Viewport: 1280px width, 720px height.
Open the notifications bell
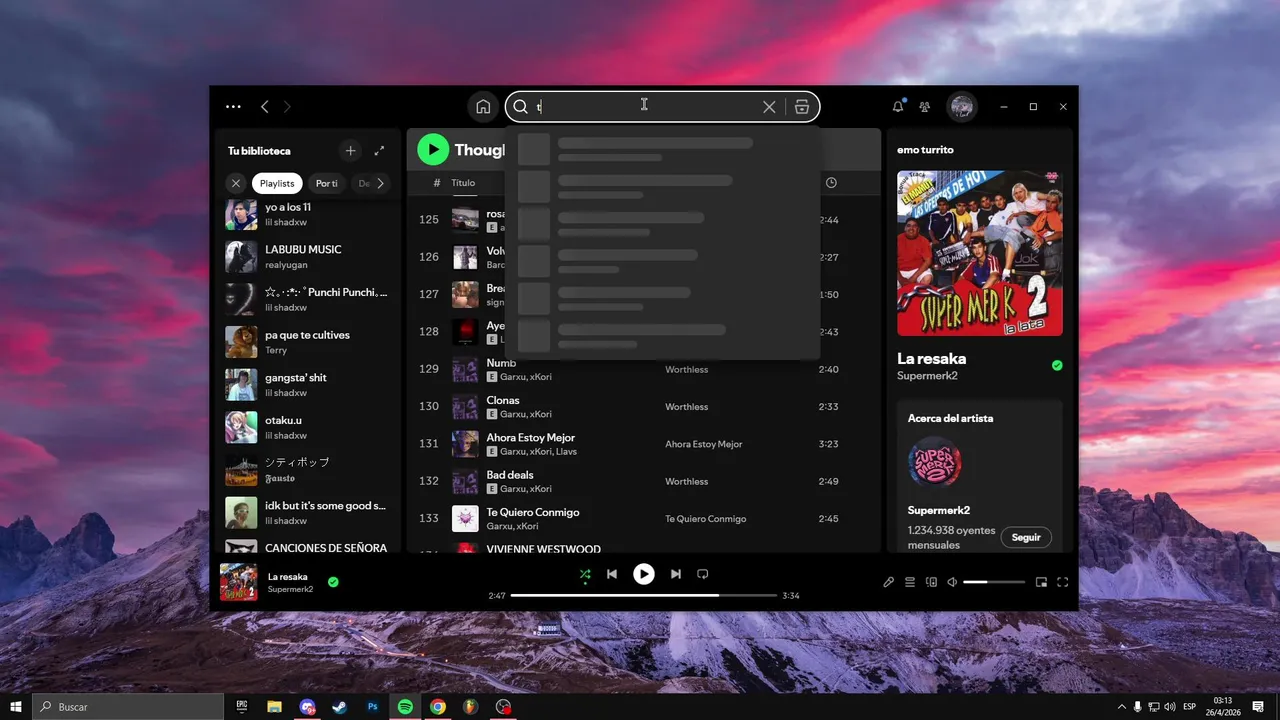(x=898, y=106)
